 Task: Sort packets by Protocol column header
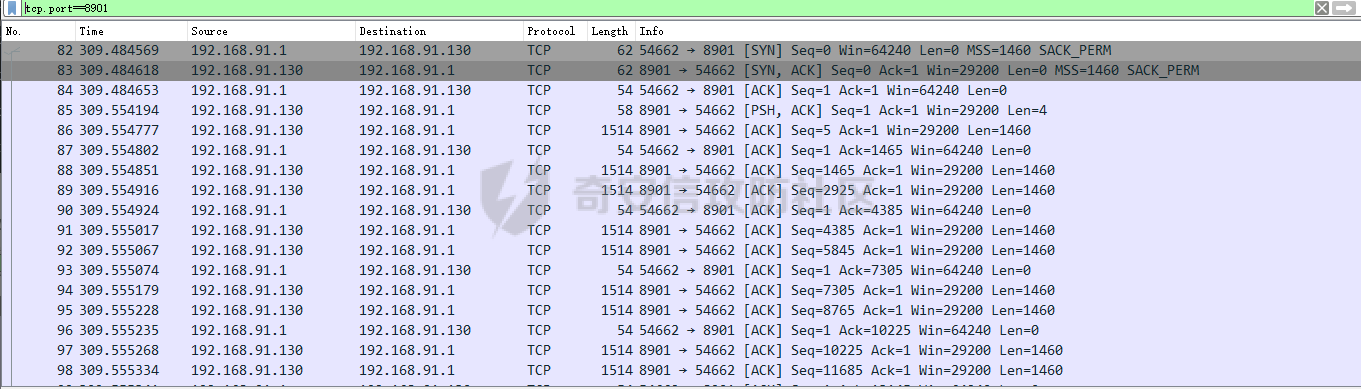click(x=554, y=31)
